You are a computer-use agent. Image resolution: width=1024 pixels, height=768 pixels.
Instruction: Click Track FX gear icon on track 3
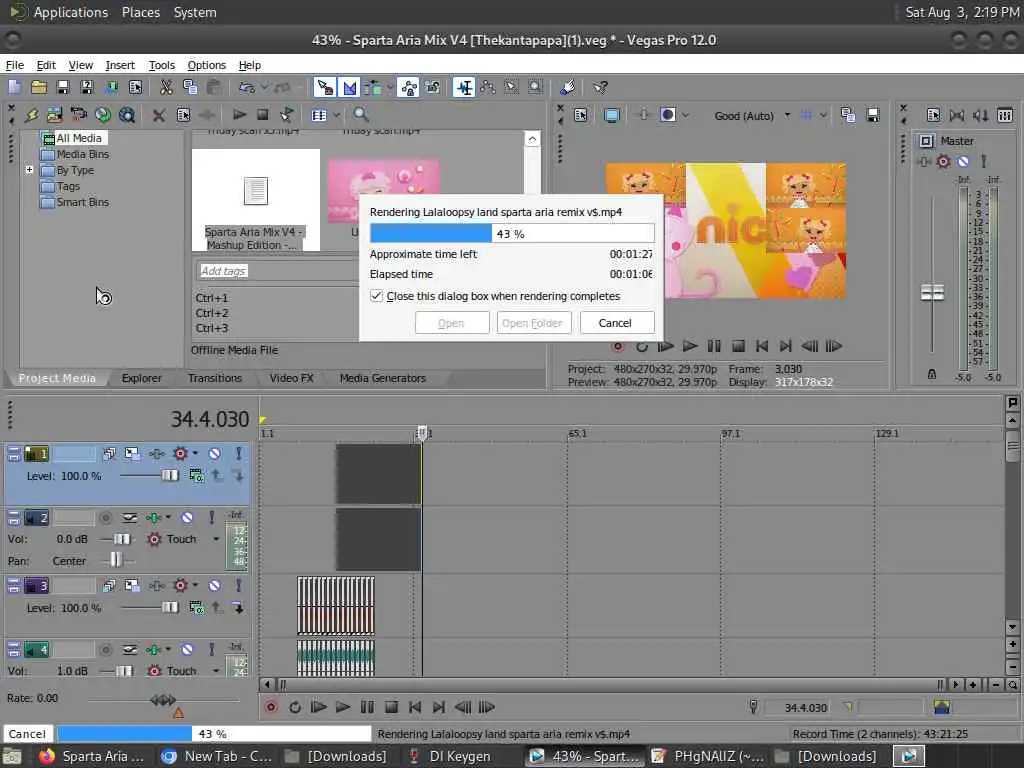[180, 585]
